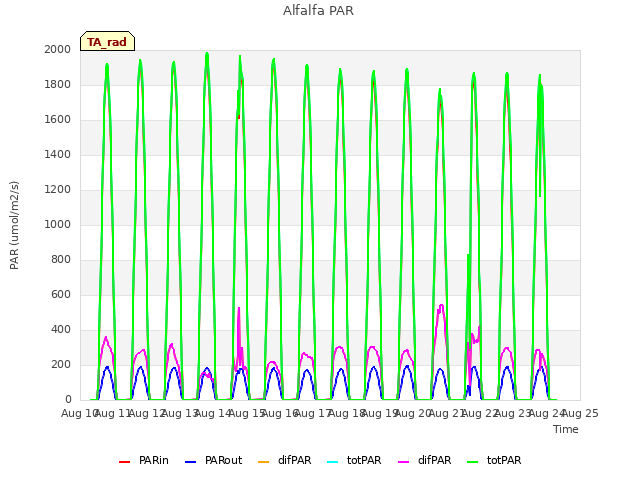Click the 1600 y-axis tick label
The width and height of the screenshot is (640, 480).
(58, 120)
